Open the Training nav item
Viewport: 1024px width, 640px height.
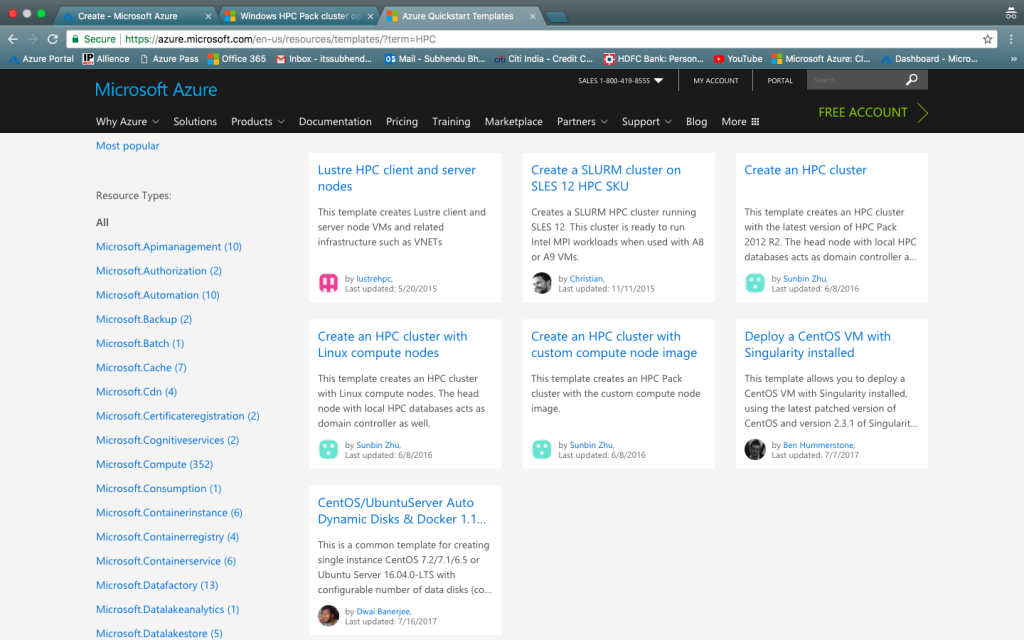click(x=451, y=121)
